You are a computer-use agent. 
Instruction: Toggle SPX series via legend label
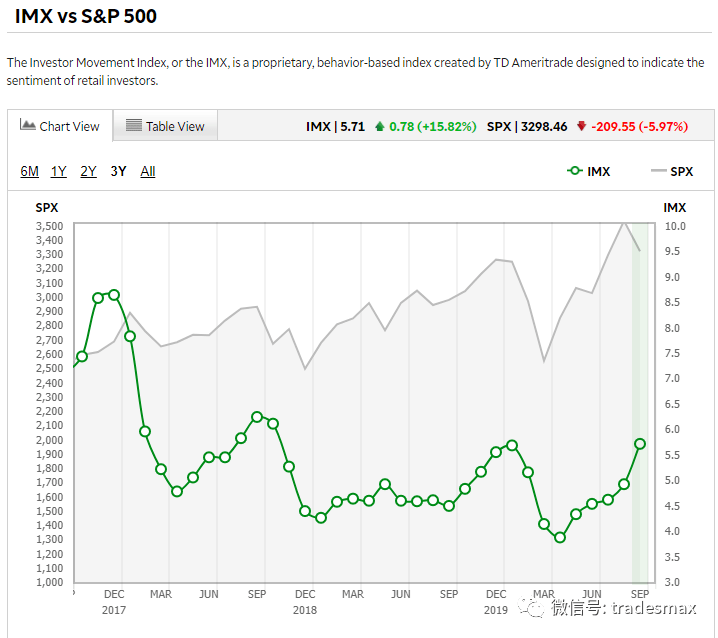point(681,172)
